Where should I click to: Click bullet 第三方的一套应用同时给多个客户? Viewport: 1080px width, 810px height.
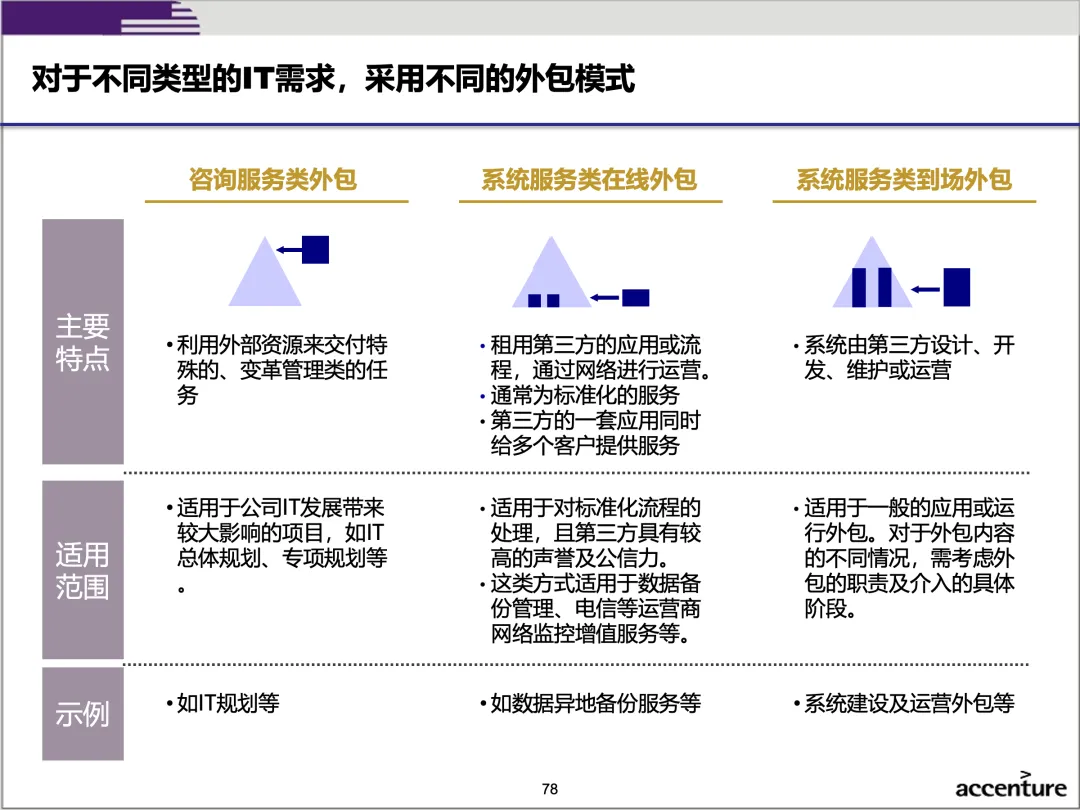tap(590, 433)
